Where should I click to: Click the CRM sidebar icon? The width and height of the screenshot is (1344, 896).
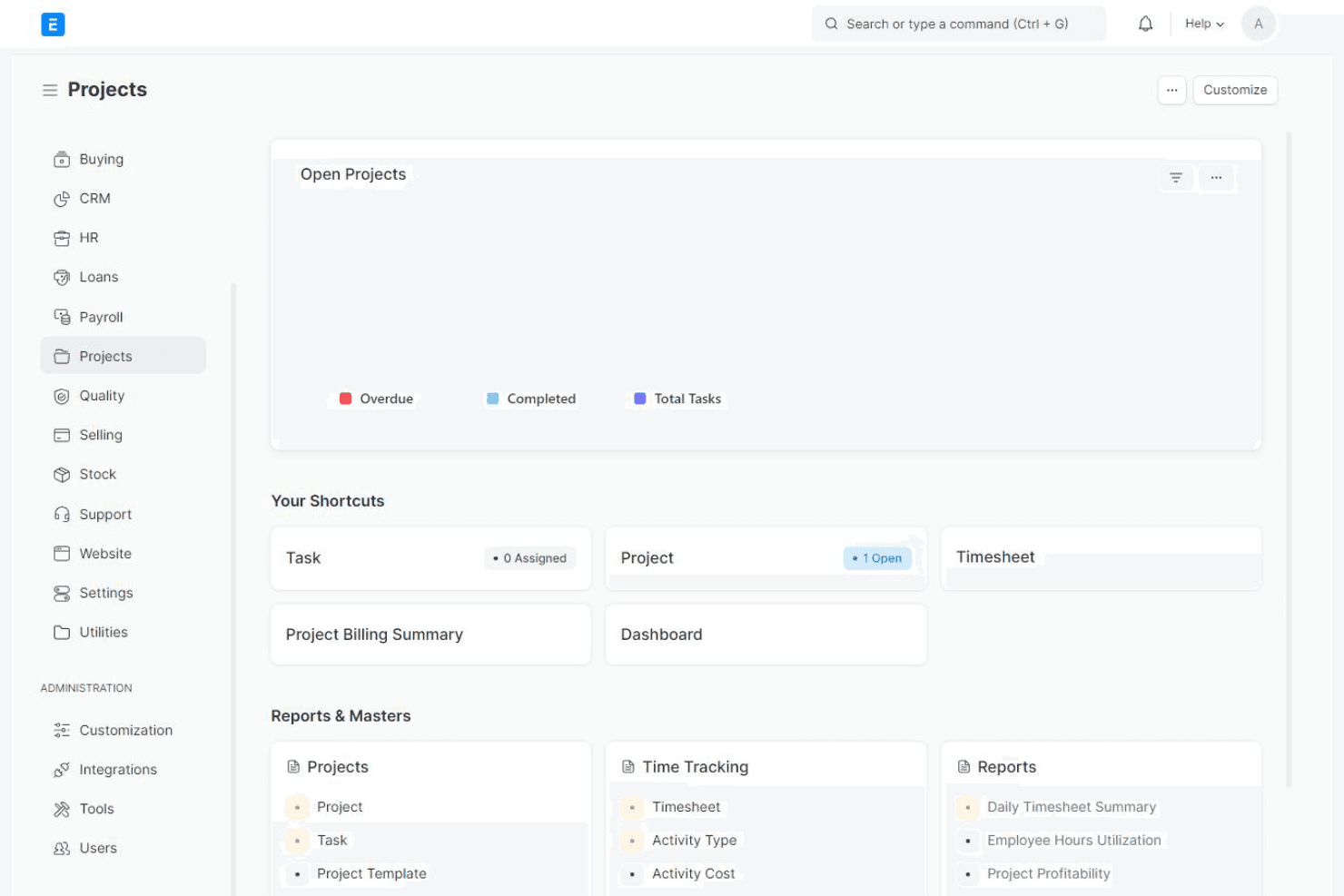[x=62, y=199]
